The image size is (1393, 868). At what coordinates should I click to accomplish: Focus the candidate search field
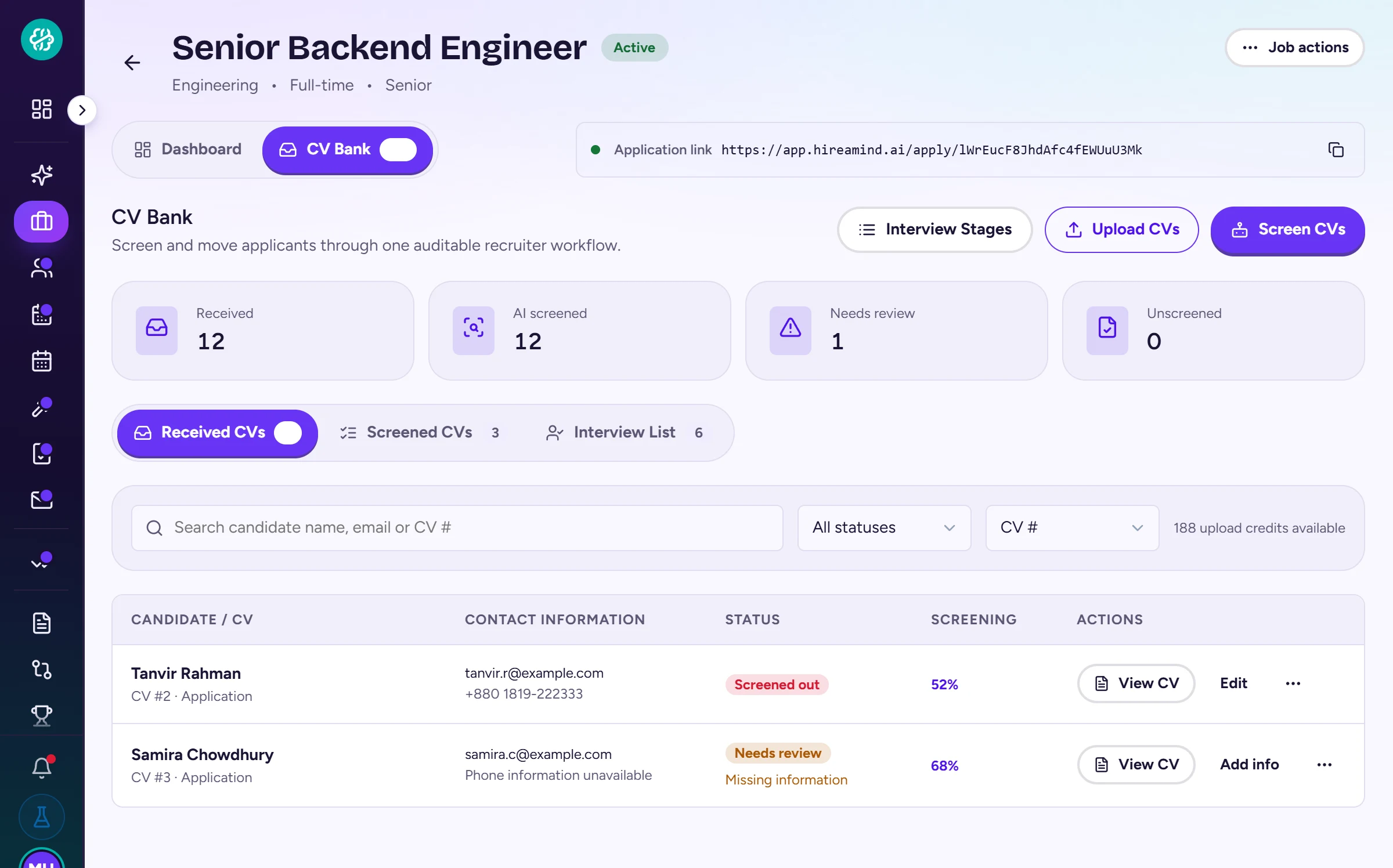[x=457, y=527]
